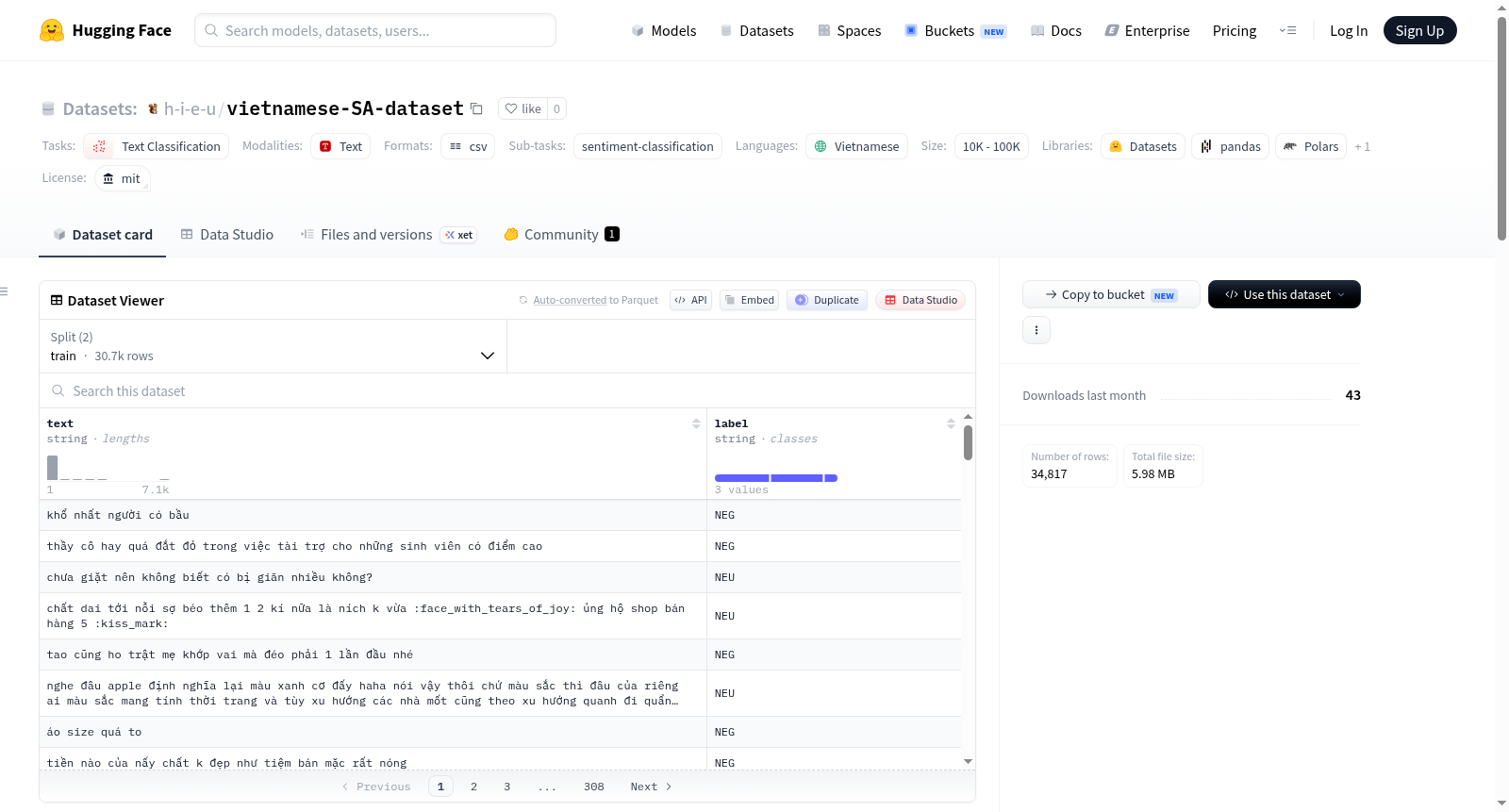Screen dimensions: 1509x812
Task: Sort the text column
Action: 696,423
